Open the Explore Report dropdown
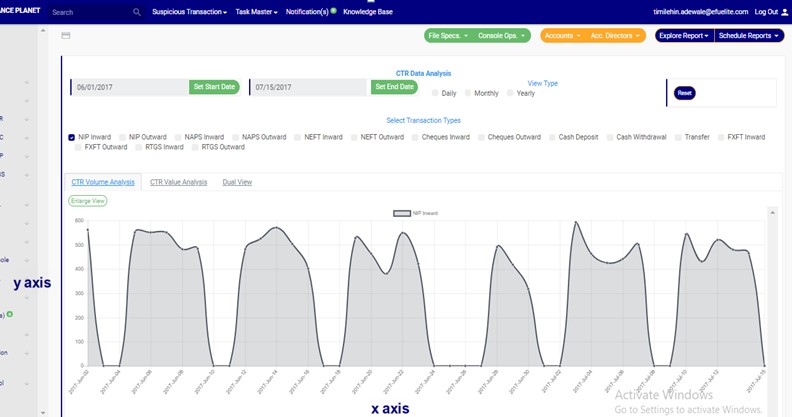 point(683,35)
